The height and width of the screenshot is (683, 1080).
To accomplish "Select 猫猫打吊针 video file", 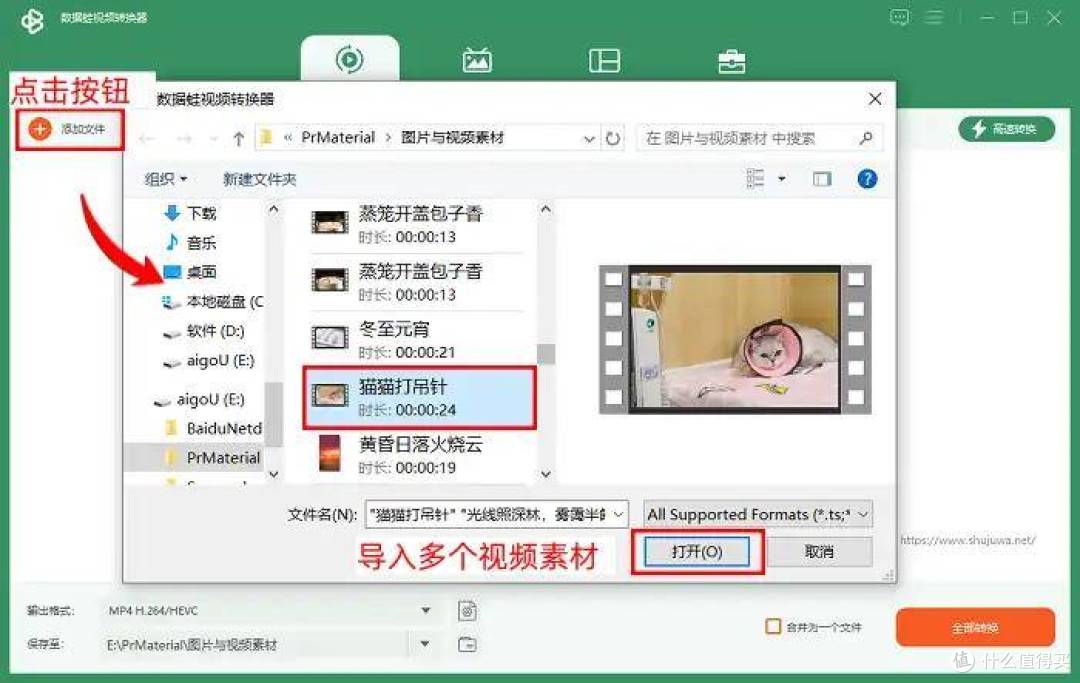I will click(418, 398).
